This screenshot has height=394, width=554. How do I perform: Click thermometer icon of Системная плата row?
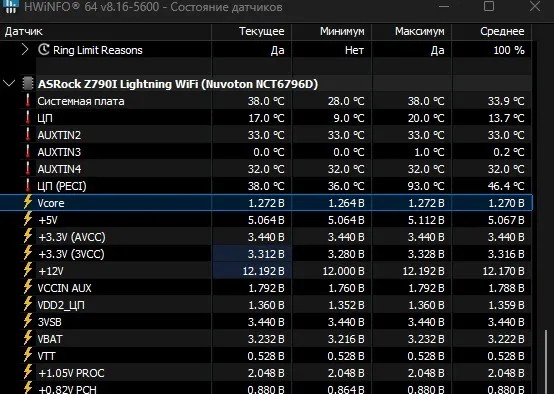(28, 101)
